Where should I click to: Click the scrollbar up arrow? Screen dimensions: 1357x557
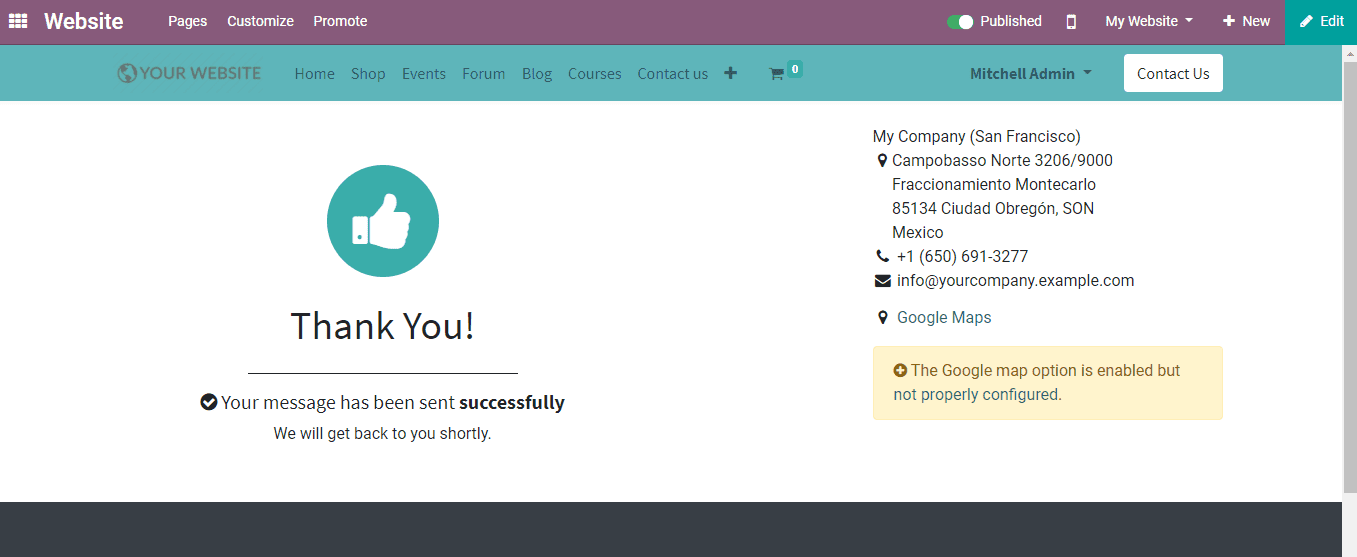[1349, 53]
